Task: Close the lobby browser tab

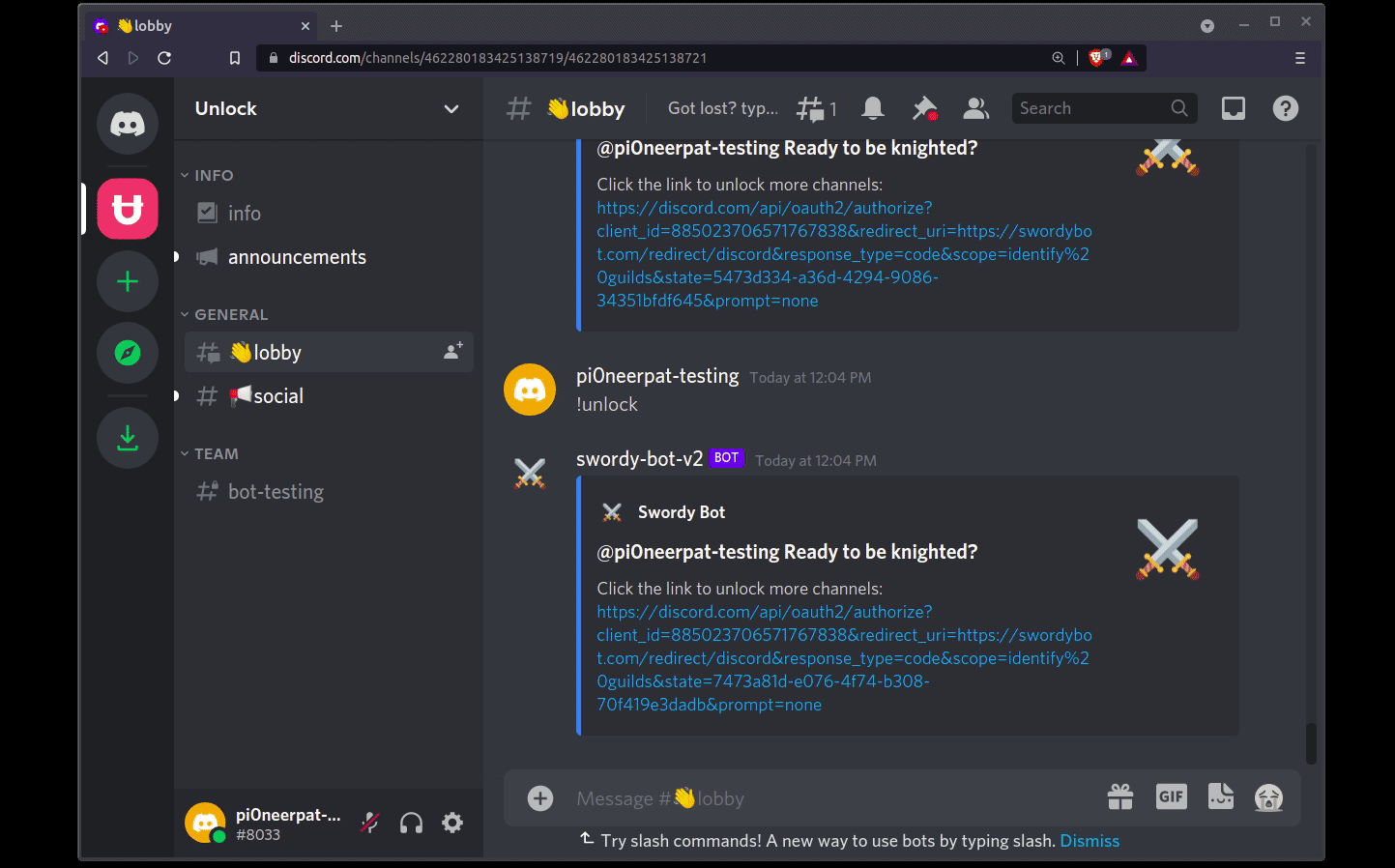Action: (x=305, y=26)
